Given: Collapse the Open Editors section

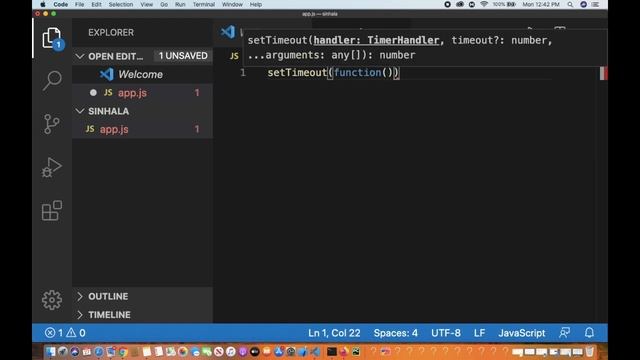Looking at the screenshot, I should [80, 56].
